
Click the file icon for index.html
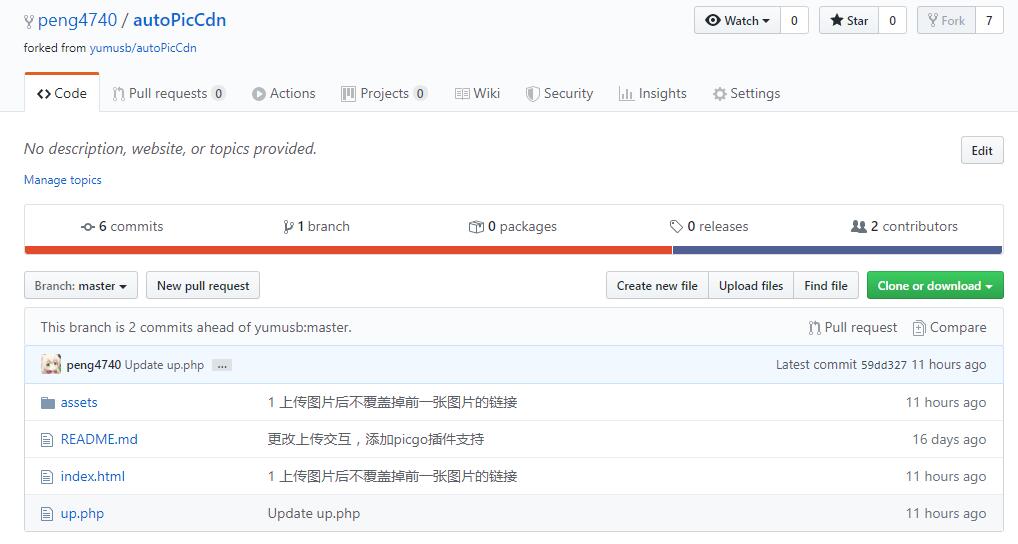pyautogui.click(x=47, y=477)
